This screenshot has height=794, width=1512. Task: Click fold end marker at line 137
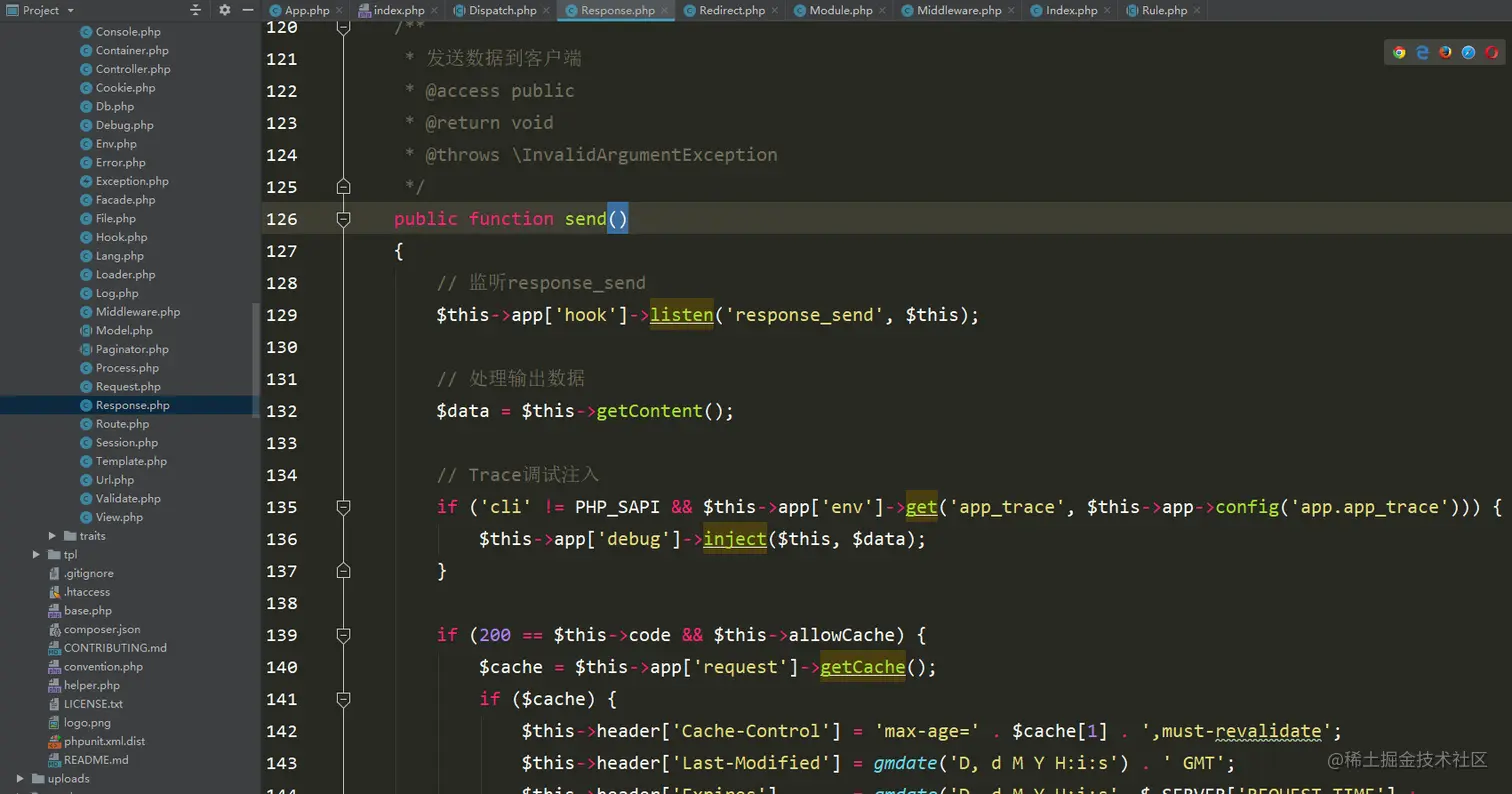[343, 571]
